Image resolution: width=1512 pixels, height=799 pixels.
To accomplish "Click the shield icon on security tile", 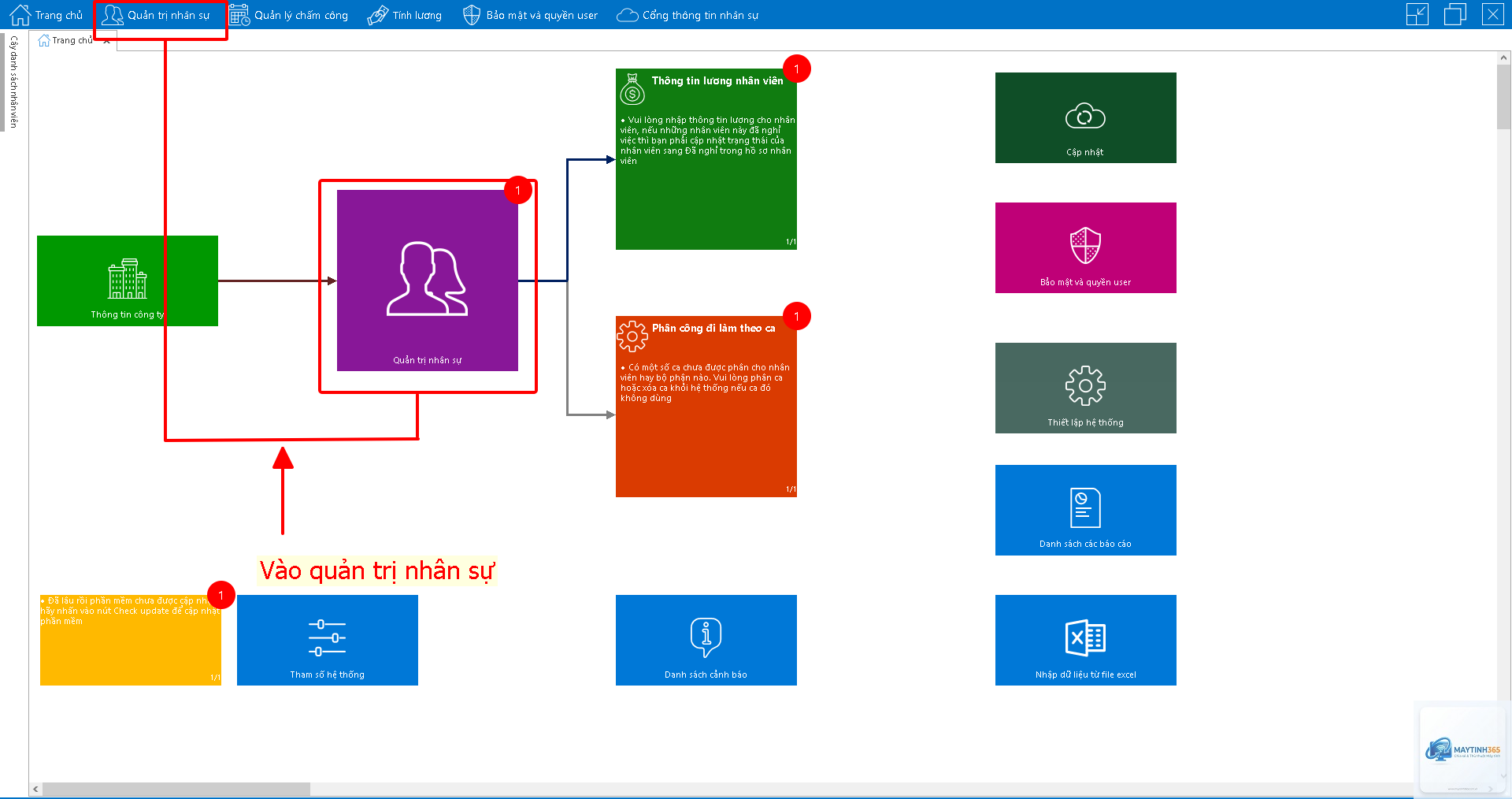I will tap(1085, 246).
